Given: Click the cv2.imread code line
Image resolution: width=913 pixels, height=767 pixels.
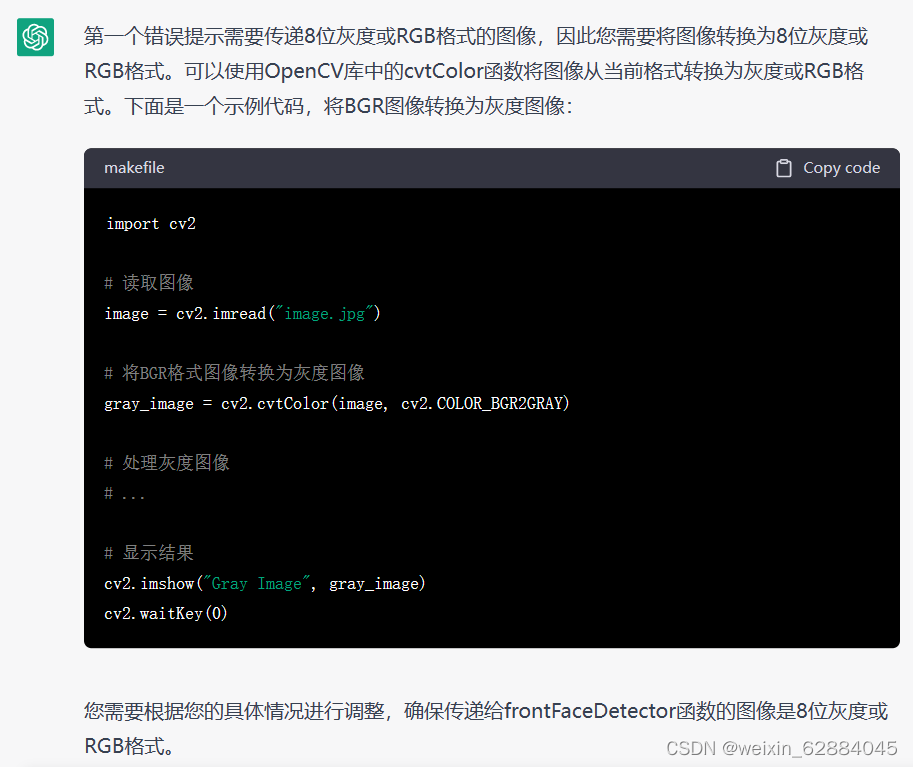Looking at the screenshot, I should pos(242,314).
